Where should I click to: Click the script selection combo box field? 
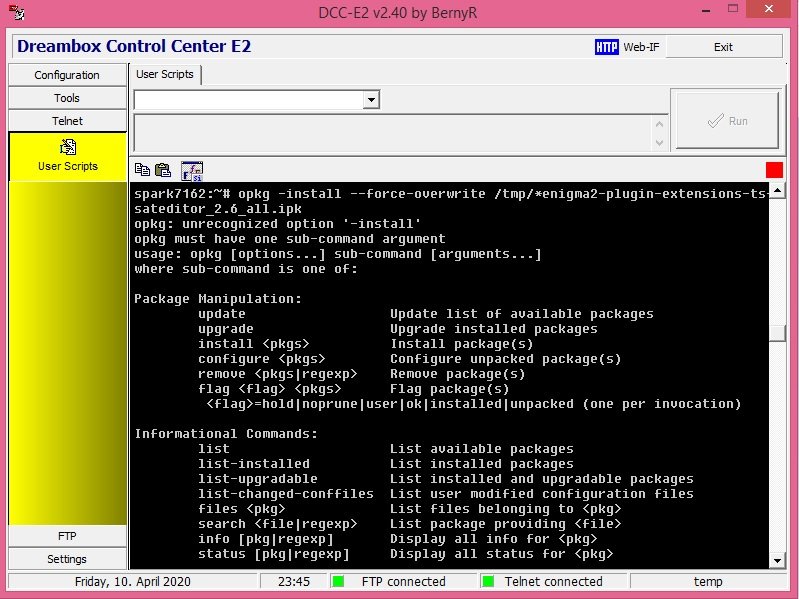click(x=249, y=99)
